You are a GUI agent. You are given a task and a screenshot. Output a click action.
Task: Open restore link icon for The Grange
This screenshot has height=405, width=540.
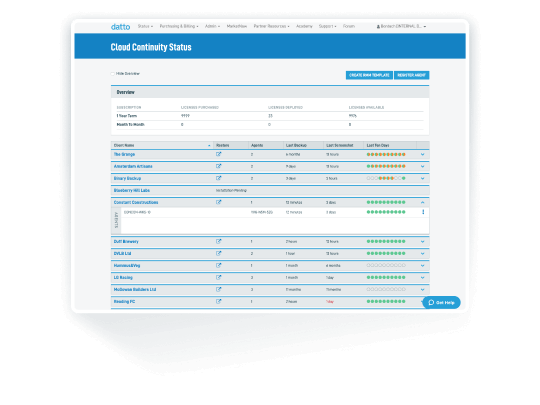coord(218,154)
